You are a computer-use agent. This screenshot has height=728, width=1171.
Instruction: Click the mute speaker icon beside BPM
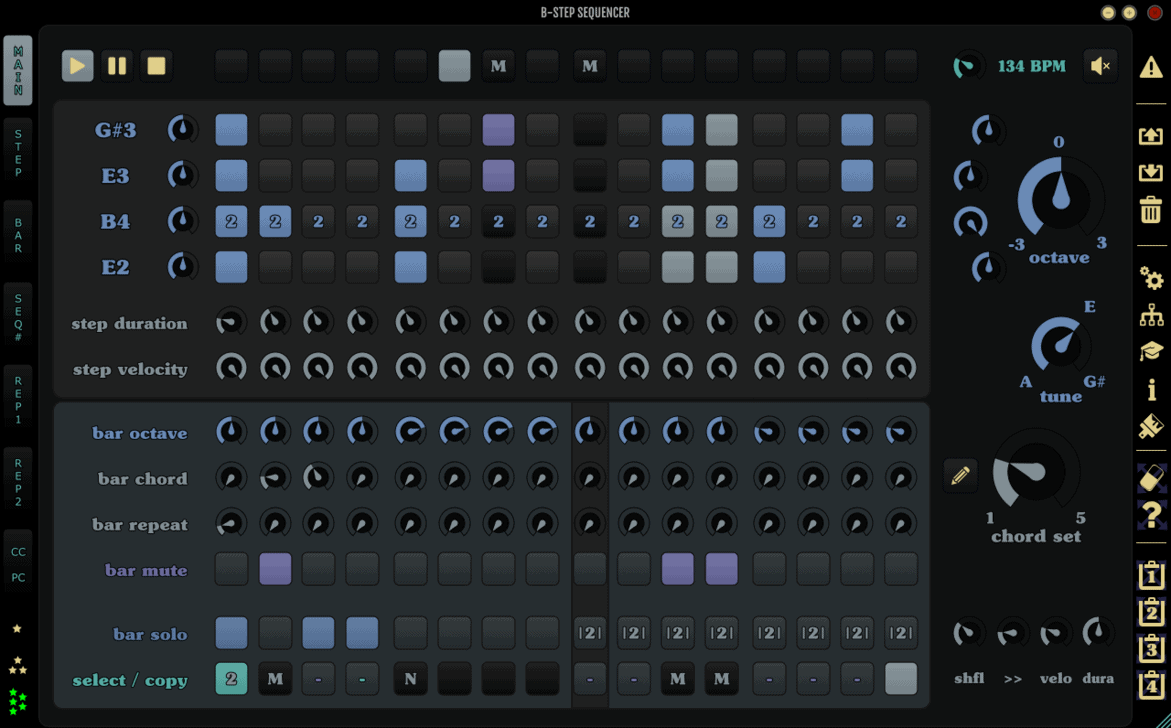tap(1101, 66)
